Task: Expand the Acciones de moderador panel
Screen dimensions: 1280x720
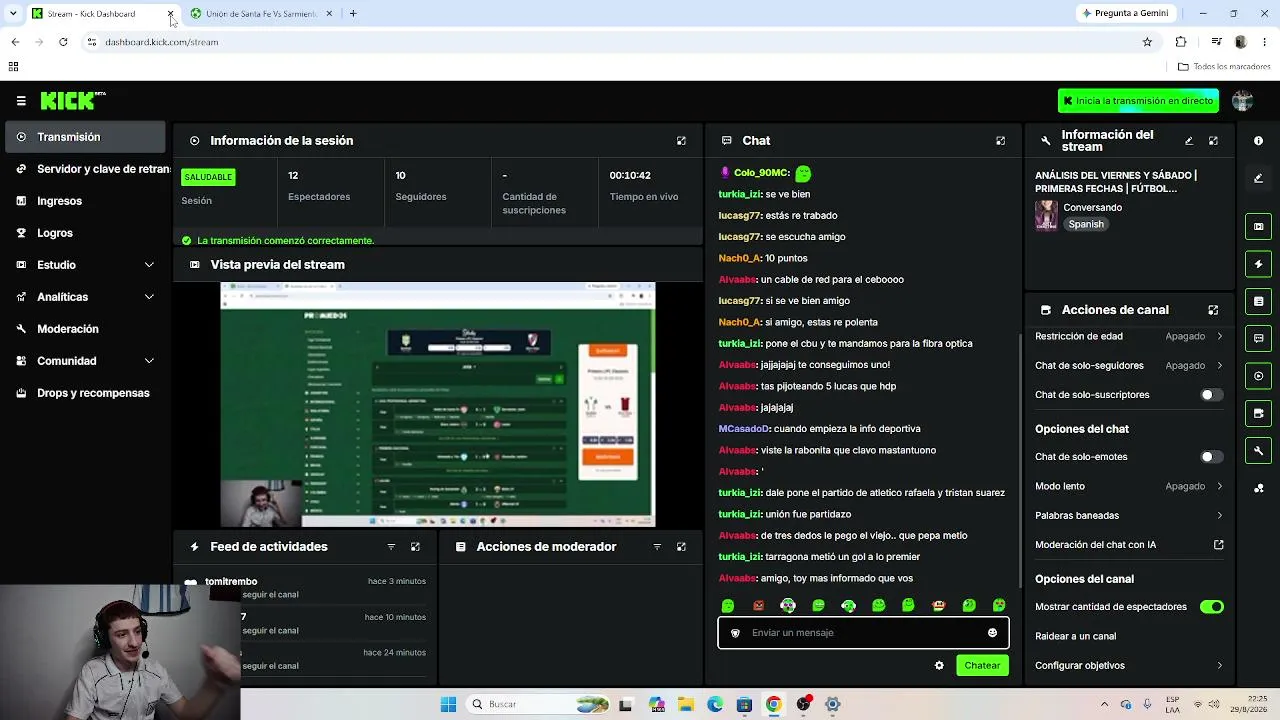Action: 681,547
